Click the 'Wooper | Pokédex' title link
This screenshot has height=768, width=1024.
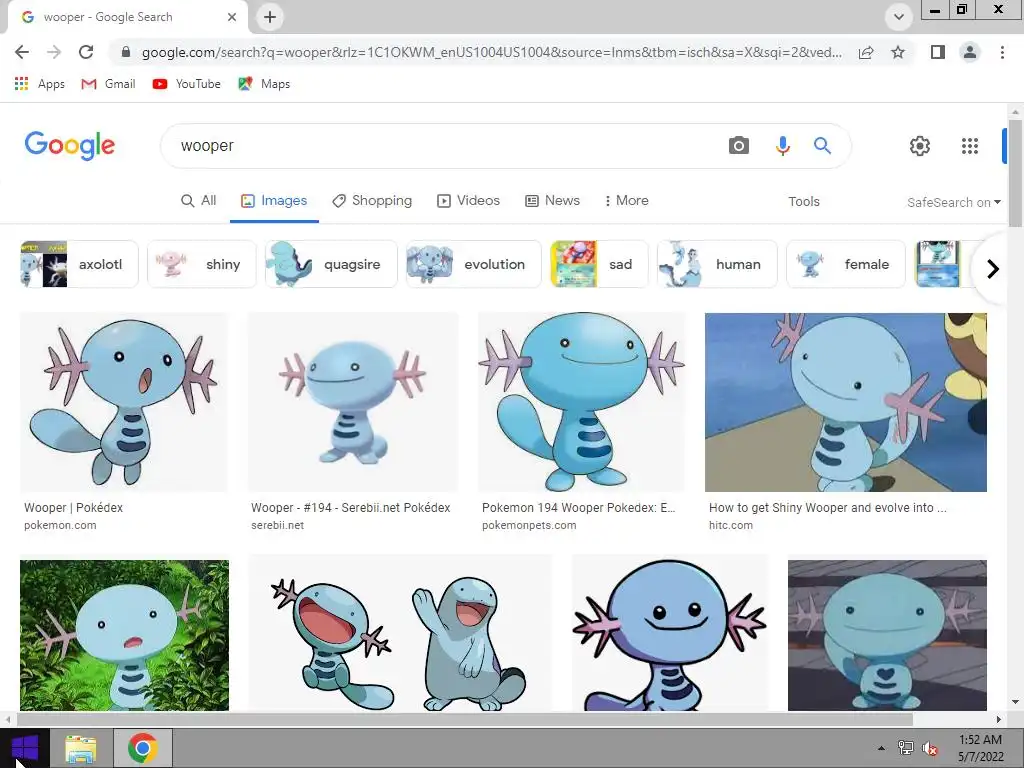click(x=73, y=507)
